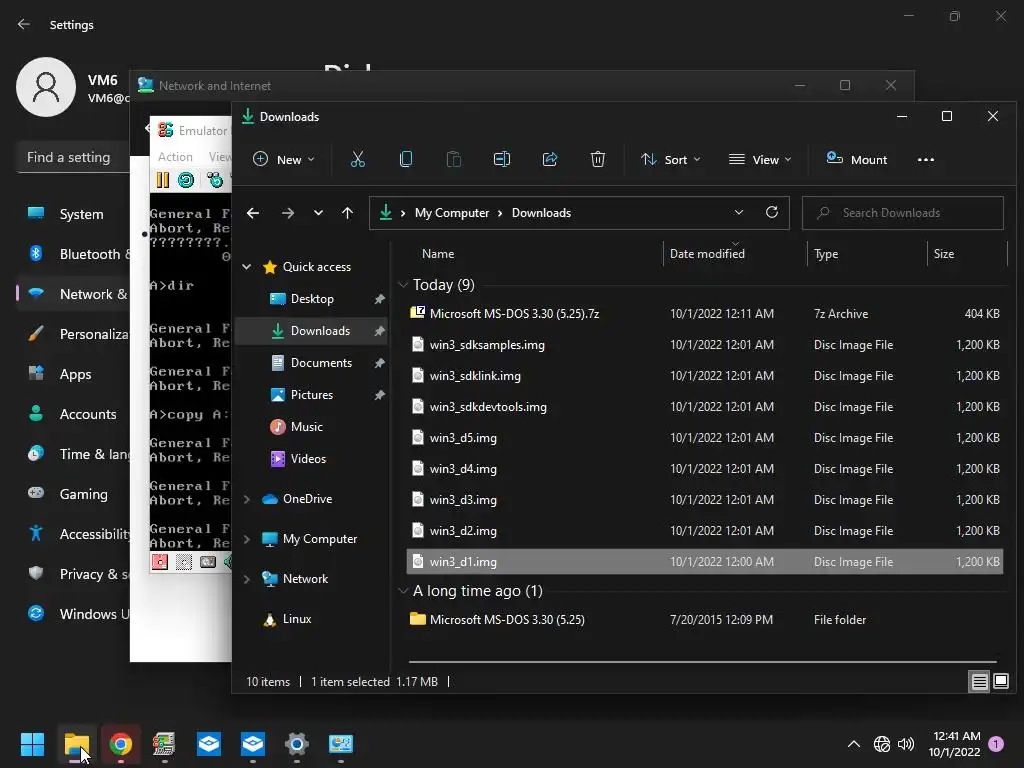Select Pictures in navigation pane
The height and width of the screenshot is (768, 1024).
(312, 394)
